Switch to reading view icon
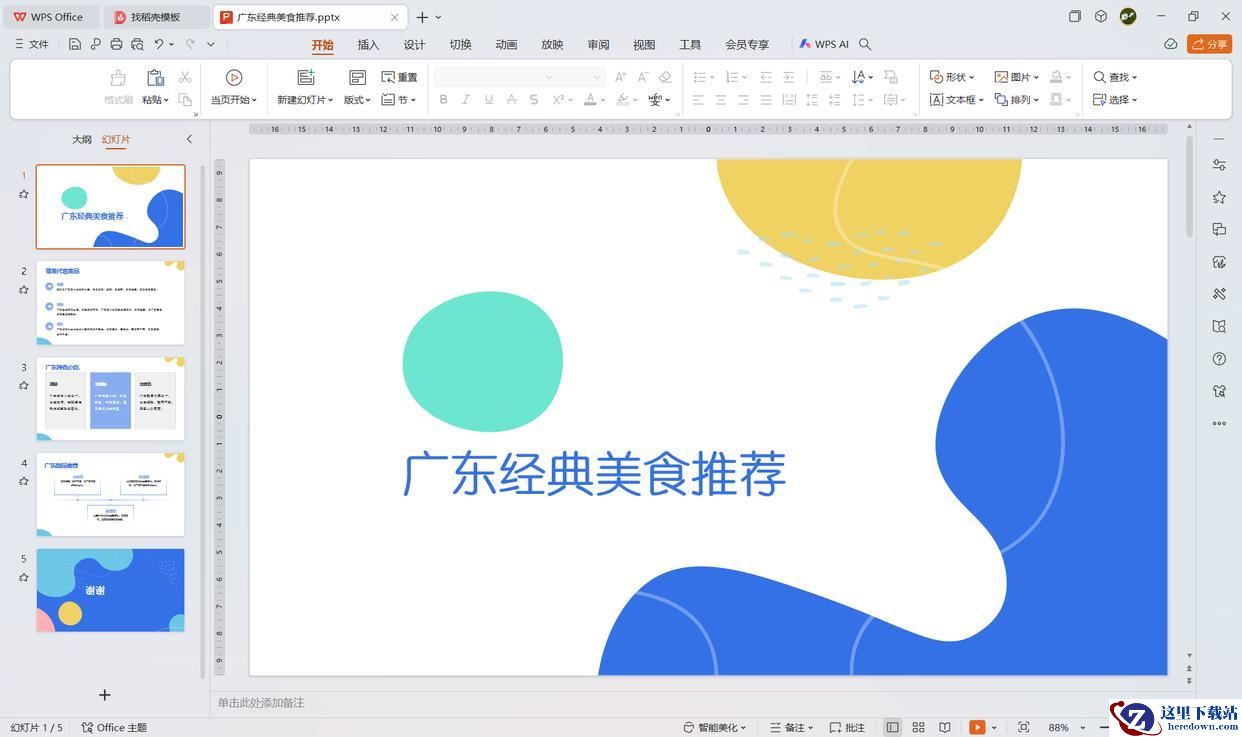Image resolution: width=1242 pixels, height=737 pixels. click(x=944, y=727)
